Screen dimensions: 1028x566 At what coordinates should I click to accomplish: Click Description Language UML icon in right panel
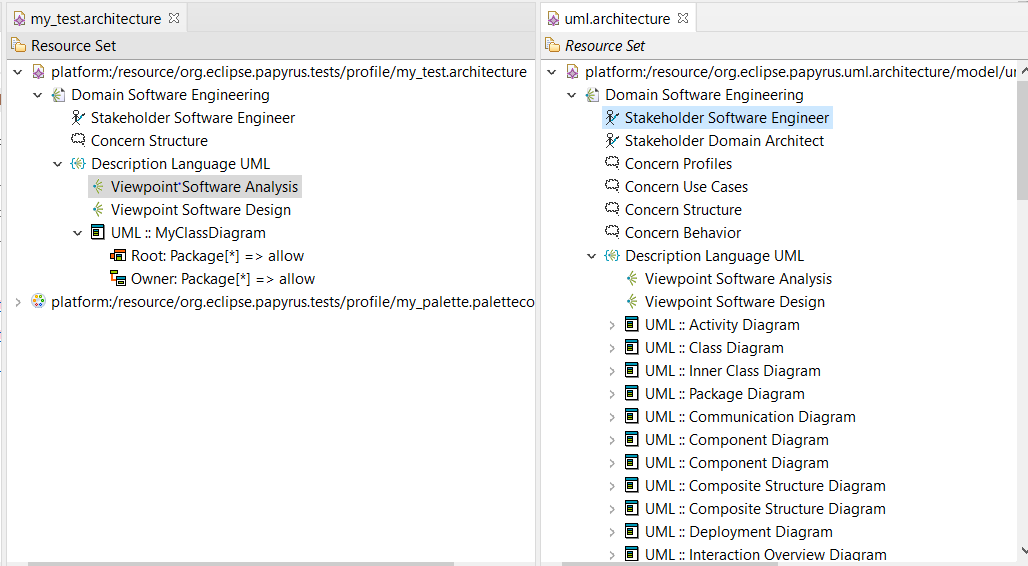(612, 255)
